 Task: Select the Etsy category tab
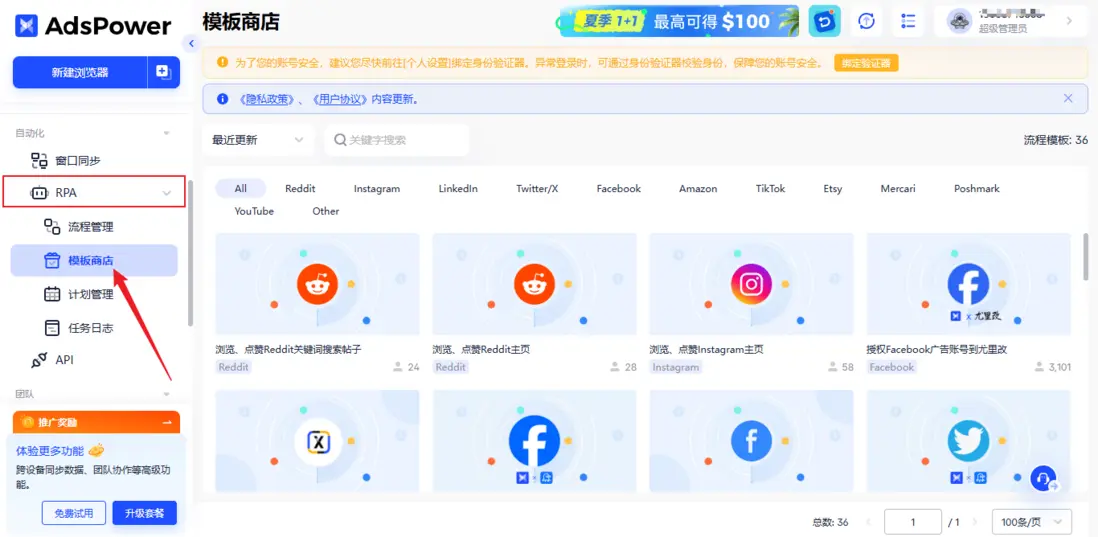[x=833, y=188]
